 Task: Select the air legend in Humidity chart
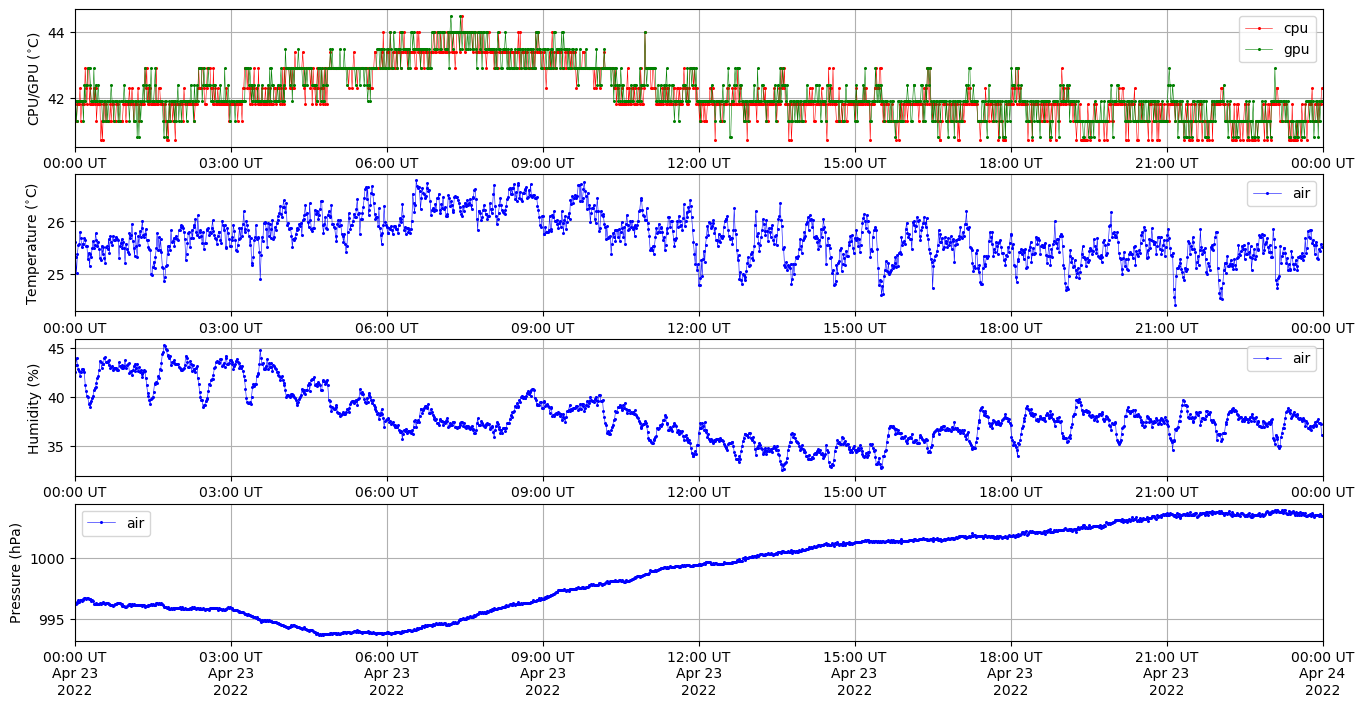[x=1301, y=358]
